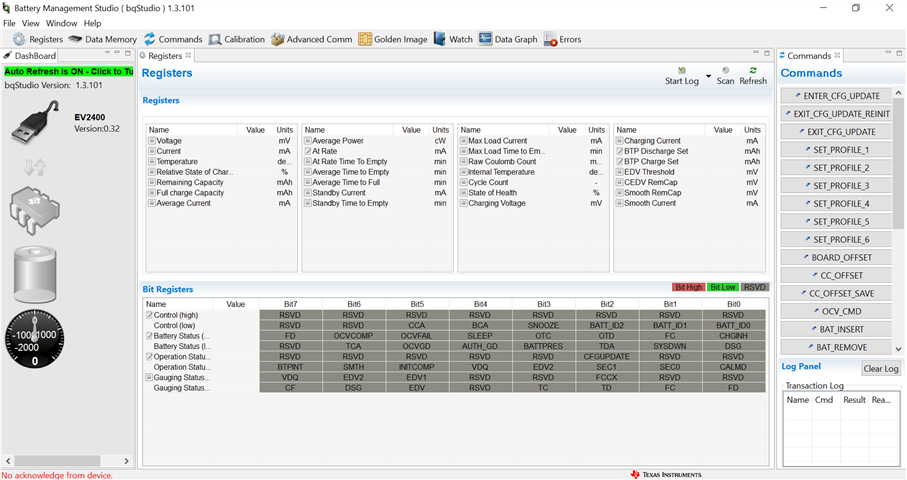907x480 pixels.
Task: Open the Watch tool
Action: pos(453,39)
